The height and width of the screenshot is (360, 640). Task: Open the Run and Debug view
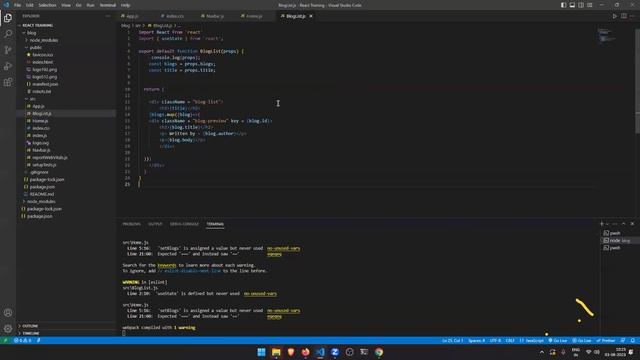click(8, 66)
